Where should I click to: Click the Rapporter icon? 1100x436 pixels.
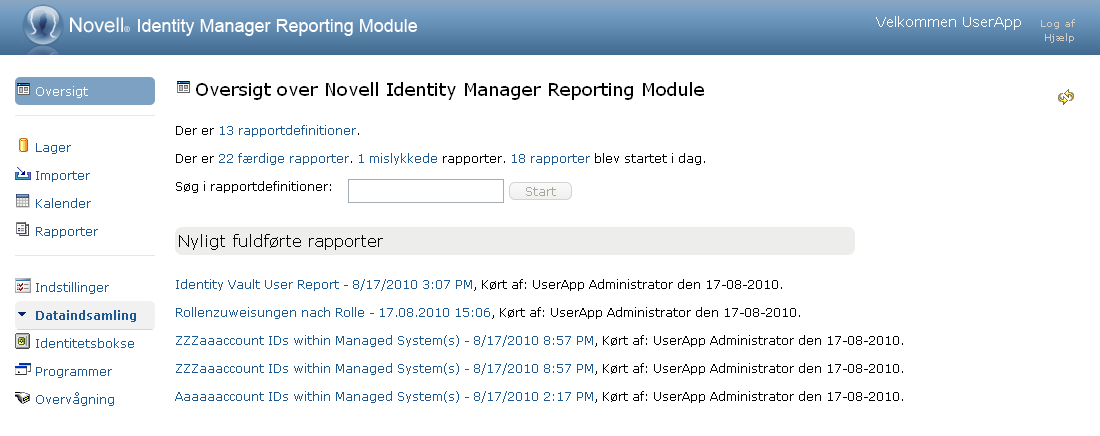pos(24,230)
